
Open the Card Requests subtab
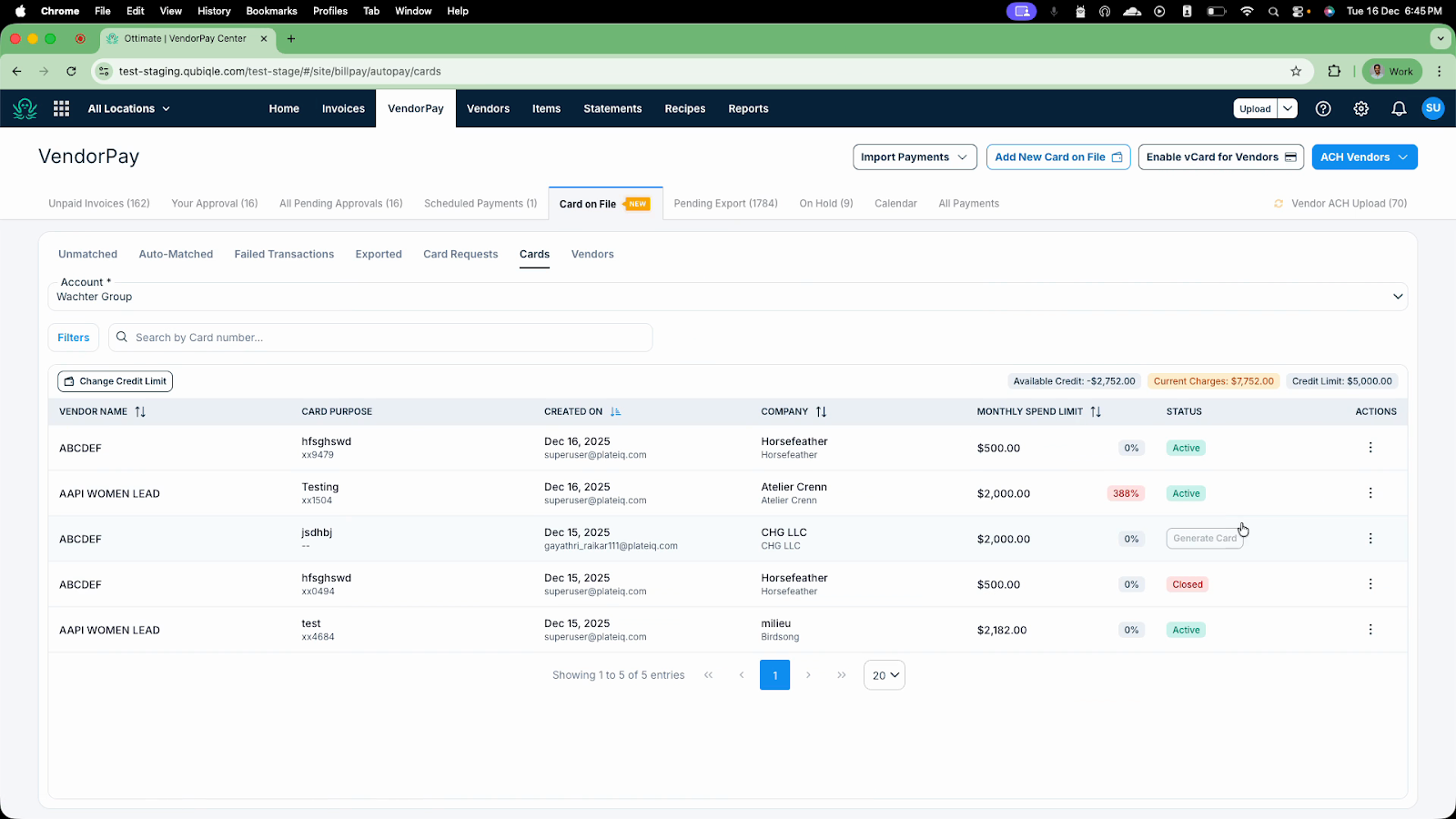(460, 254)
